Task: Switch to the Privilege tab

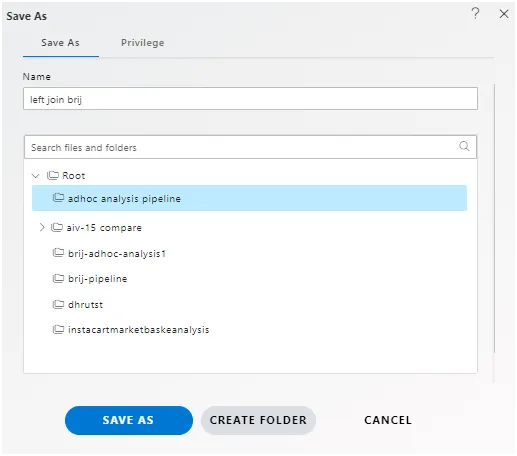Action: click(x=142, y=43)
